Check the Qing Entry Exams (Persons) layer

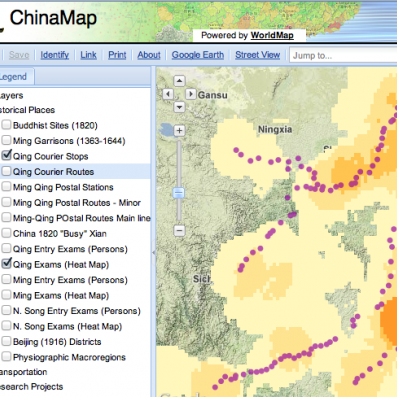click(x=6, y=248)
